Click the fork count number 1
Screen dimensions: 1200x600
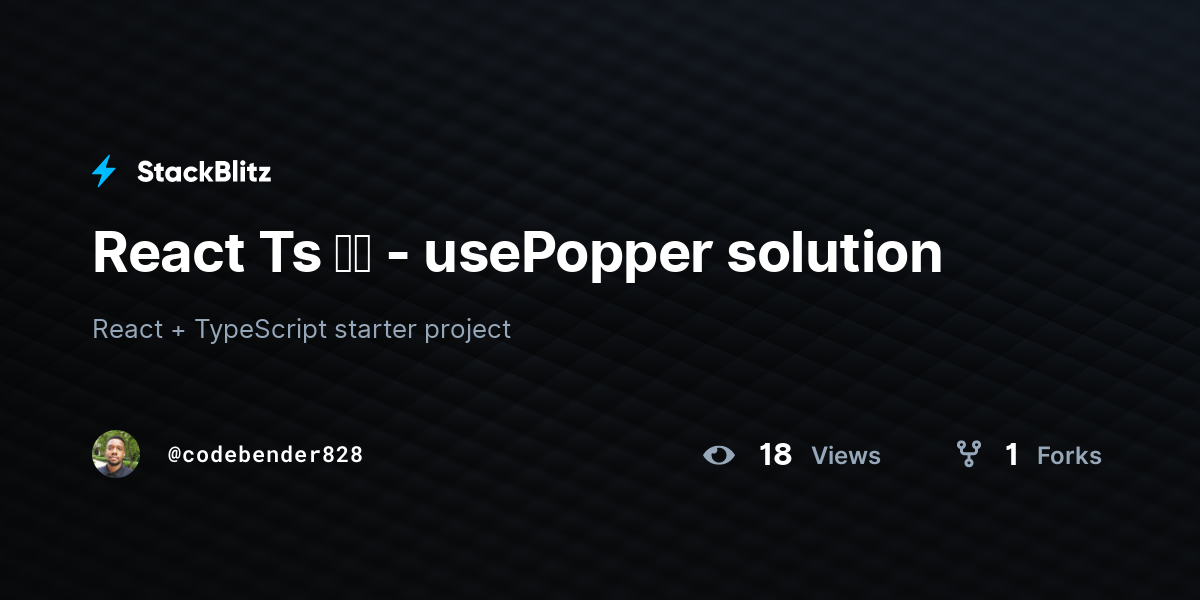pos(1012,455)
